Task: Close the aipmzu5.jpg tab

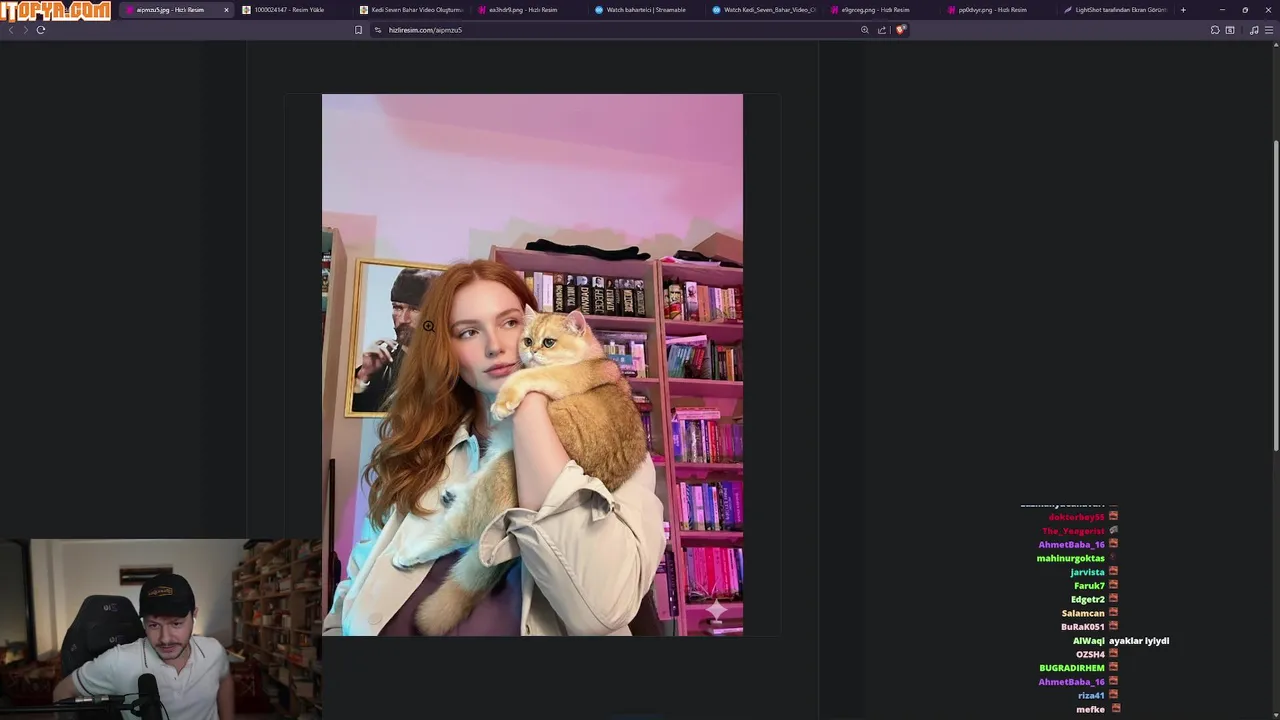Action: 226,10
